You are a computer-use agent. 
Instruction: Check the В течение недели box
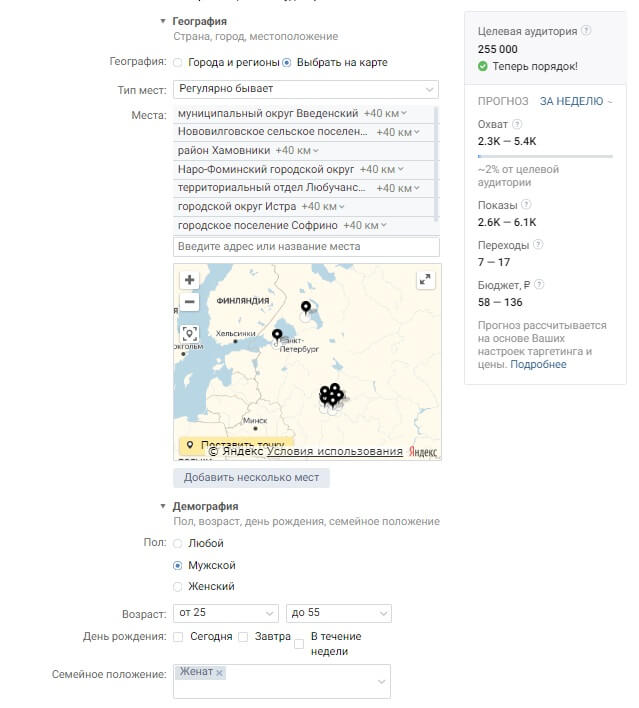click(299, 644)
